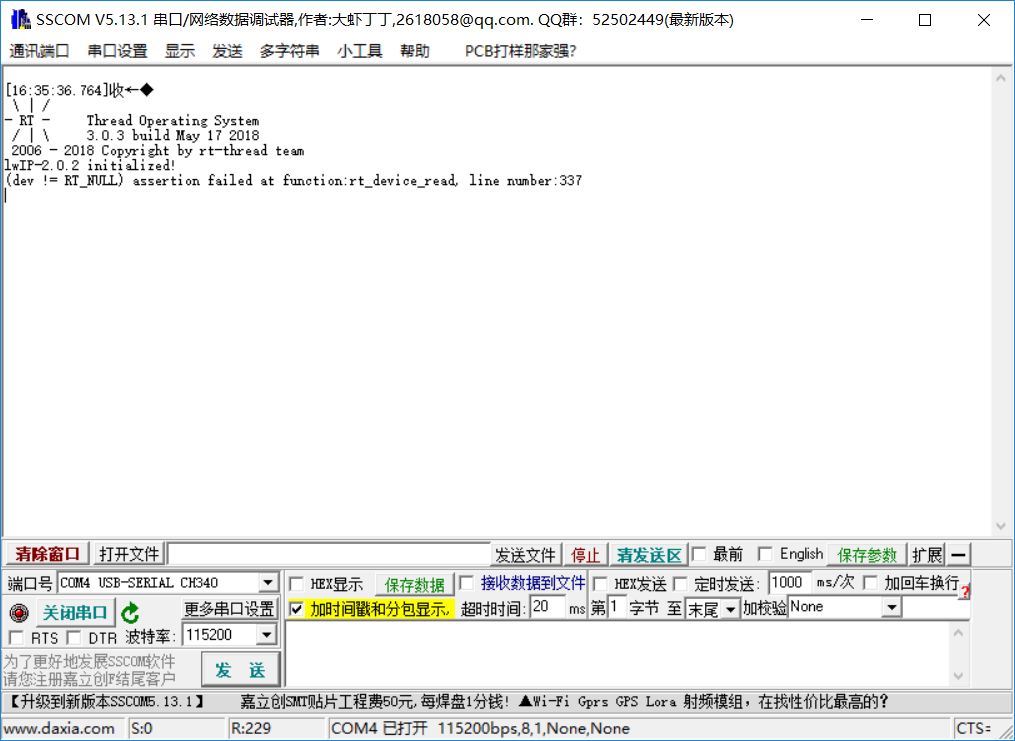Toggle the 最前 checkbox
Screen dimensions: 1015x741
click(x=699, y=555)
